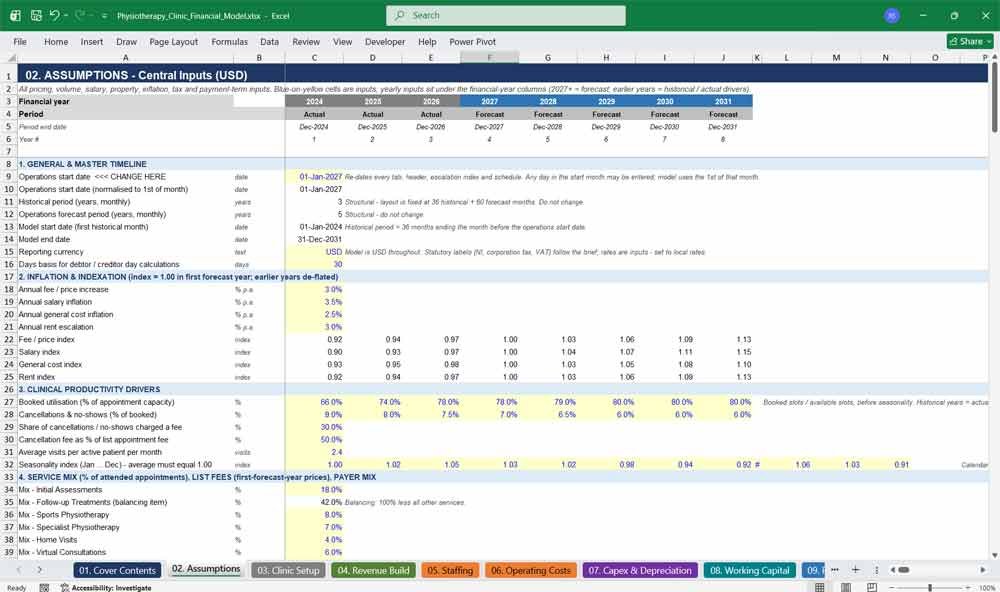Click the 100% zoom level label
Image resolution: width=1000 pixels, height=592 pixels.
click(x=987, y=588)
